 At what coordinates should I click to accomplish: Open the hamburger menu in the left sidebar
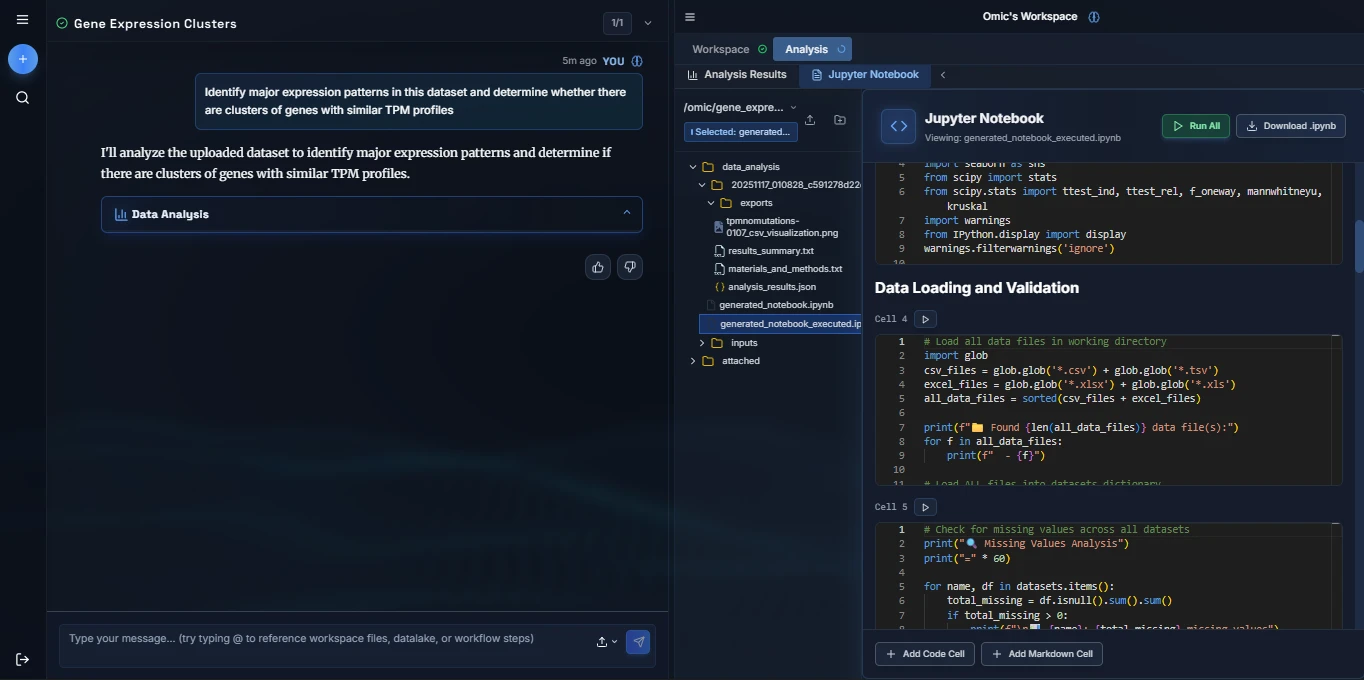[23, 19]
